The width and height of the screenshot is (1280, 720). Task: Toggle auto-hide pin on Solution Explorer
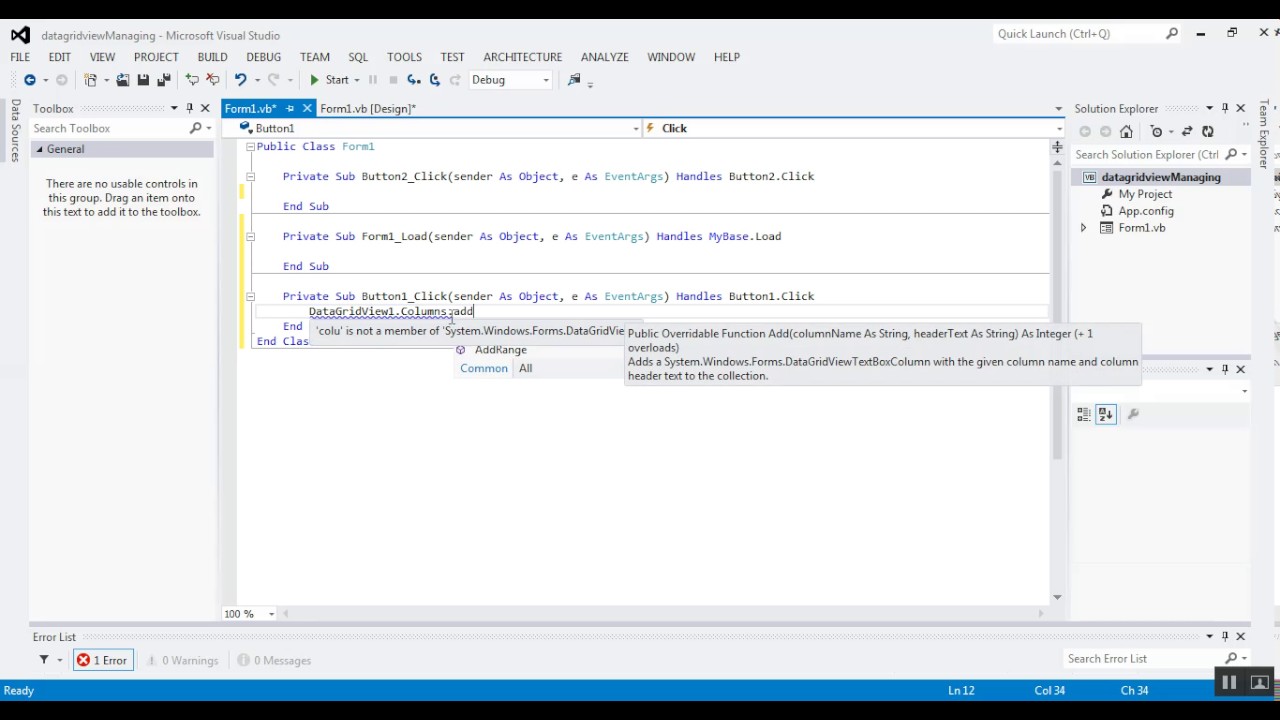1225,108
